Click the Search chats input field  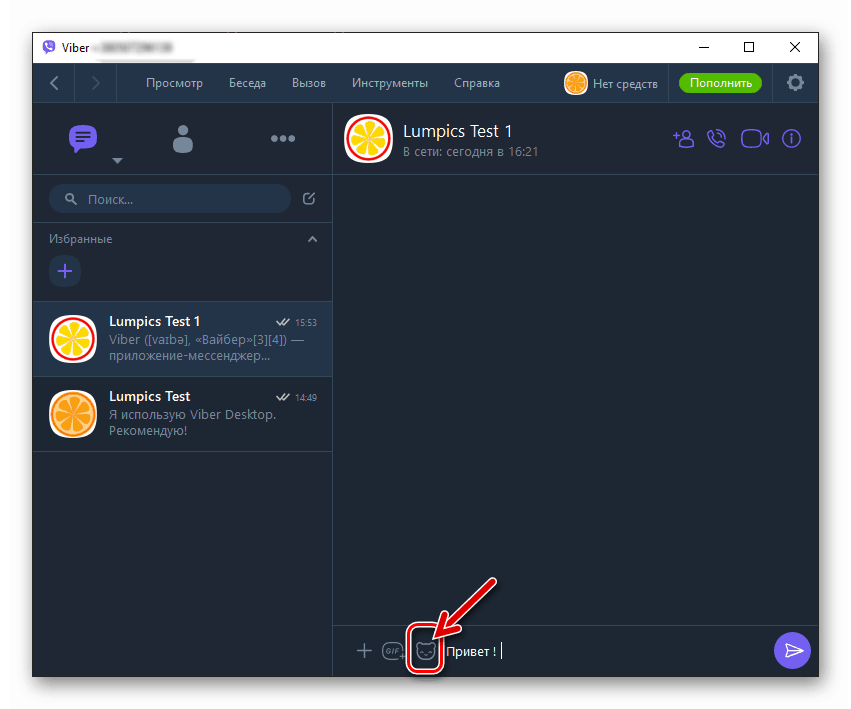(170, 199)
